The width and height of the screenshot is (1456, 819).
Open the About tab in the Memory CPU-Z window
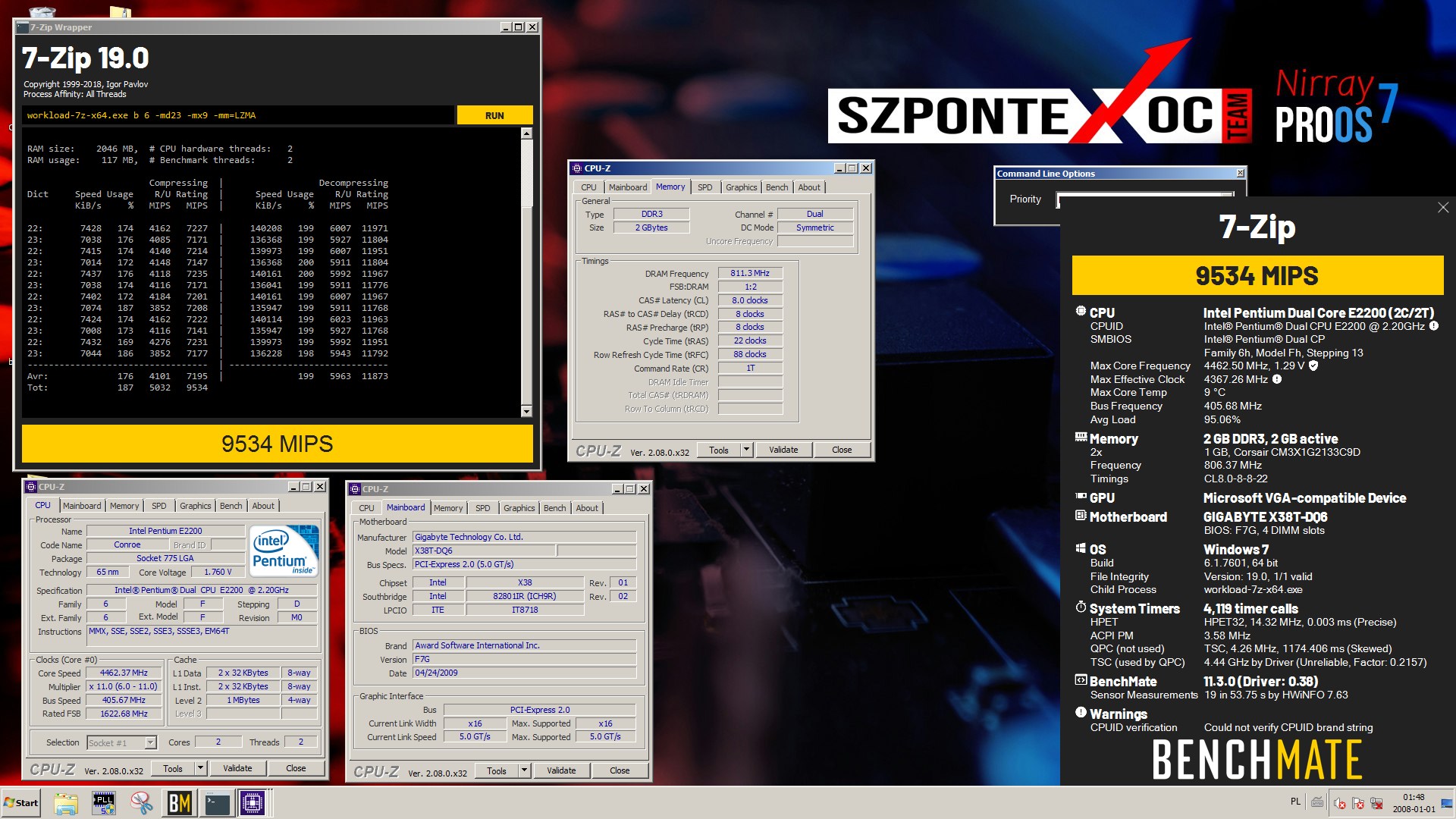pos(808,187)
